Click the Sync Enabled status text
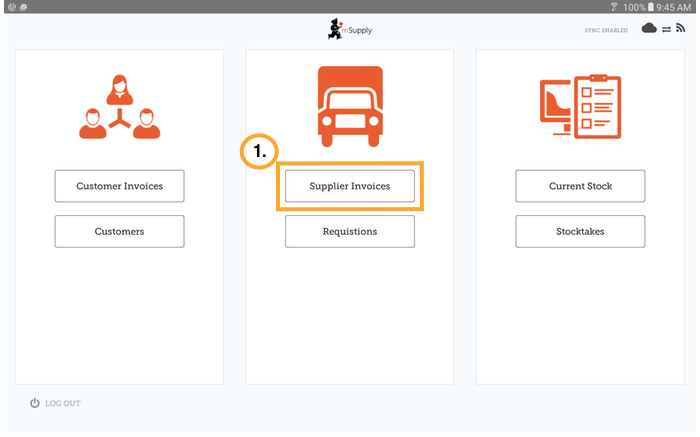700x437 pixels. 606,30
